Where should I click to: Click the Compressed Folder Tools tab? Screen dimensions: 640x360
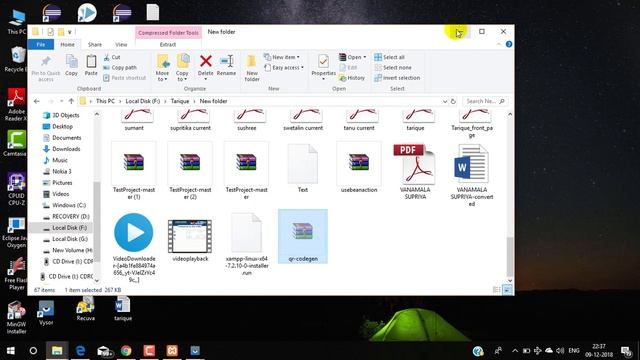(x=168, y=33)
